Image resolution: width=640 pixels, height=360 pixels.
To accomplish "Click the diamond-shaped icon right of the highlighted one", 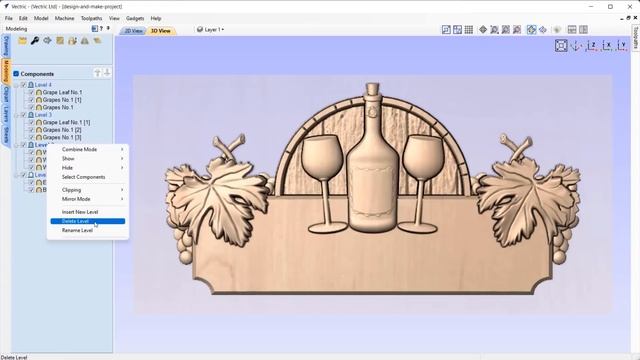I will [543, 29].
